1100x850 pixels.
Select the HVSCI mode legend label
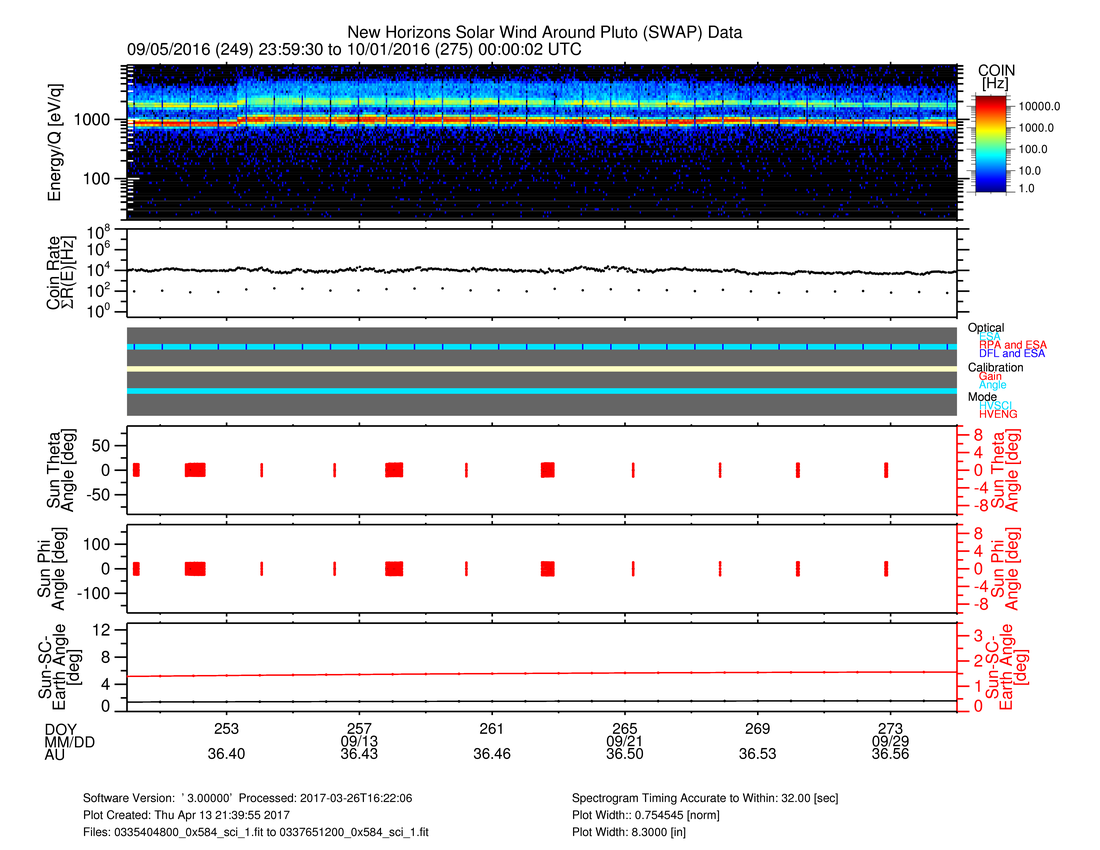coord(999,404)
